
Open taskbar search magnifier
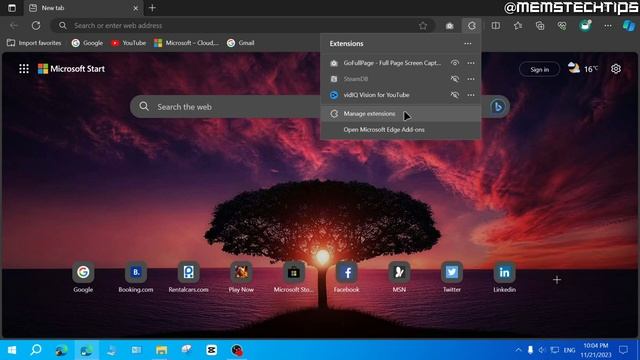pyautogui.click(x=36, y=350)
